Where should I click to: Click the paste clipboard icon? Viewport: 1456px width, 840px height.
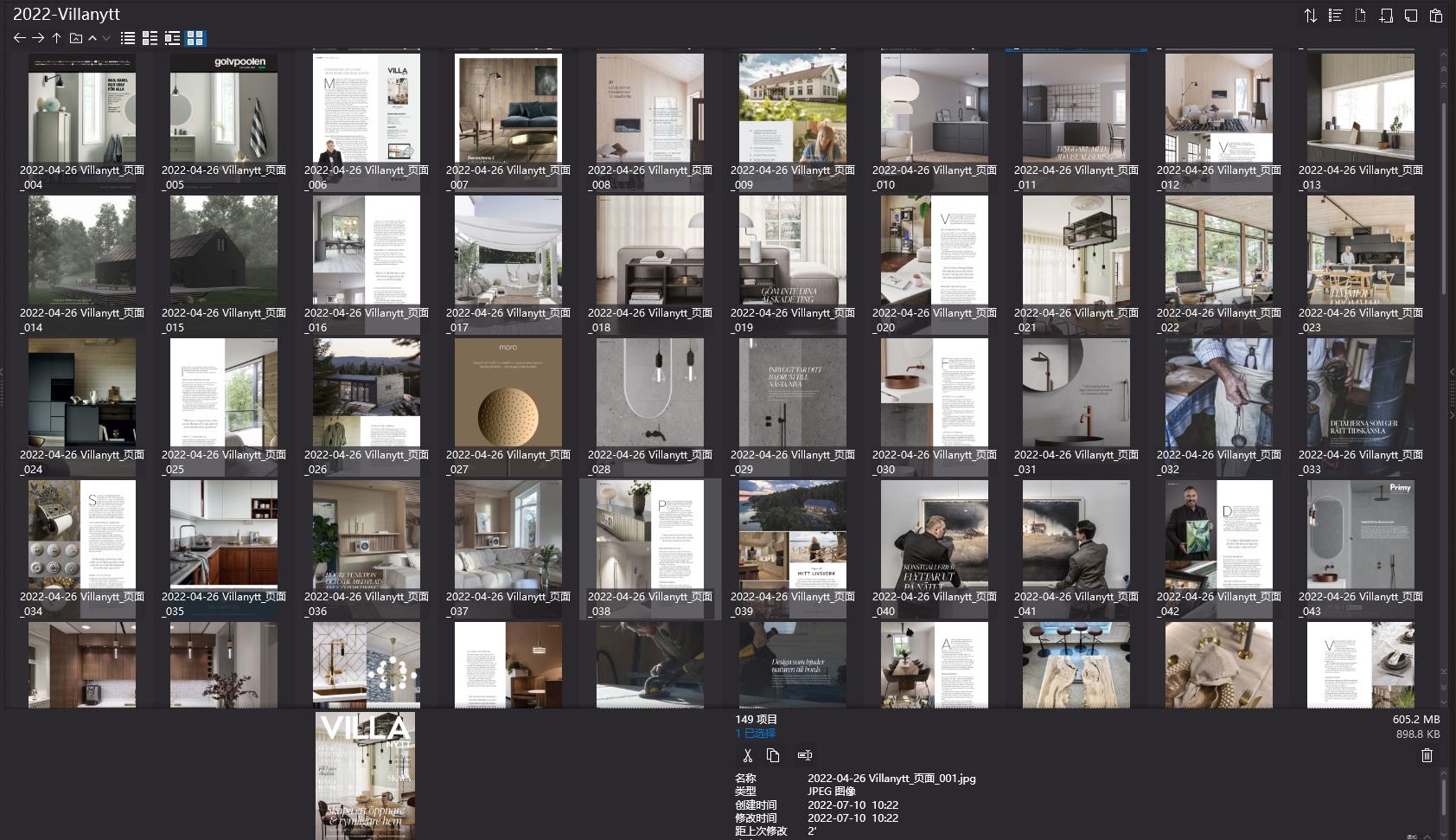1435,16
